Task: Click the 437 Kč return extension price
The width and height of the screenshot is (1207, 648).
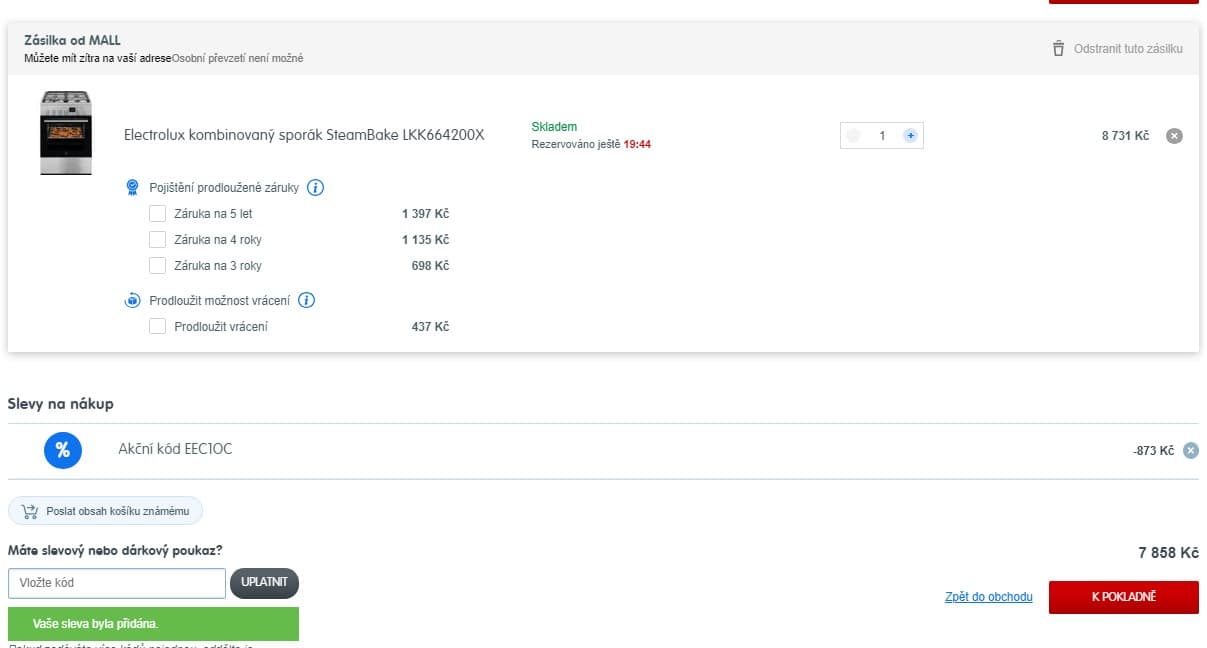Action: point(430,326)
